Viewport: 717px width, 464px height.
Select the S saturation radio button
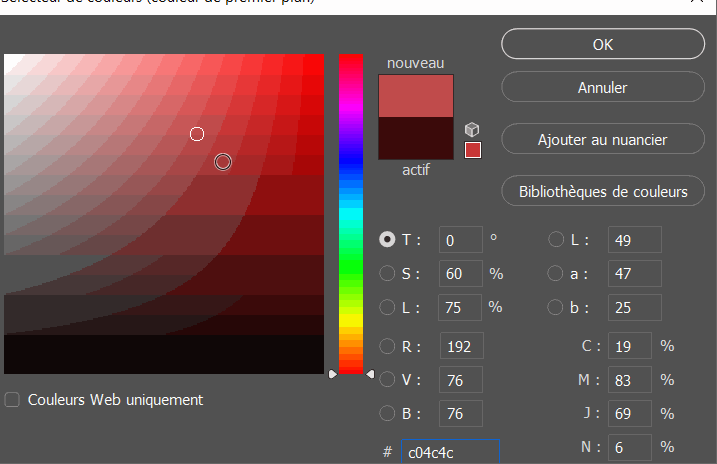pos(387,273)
